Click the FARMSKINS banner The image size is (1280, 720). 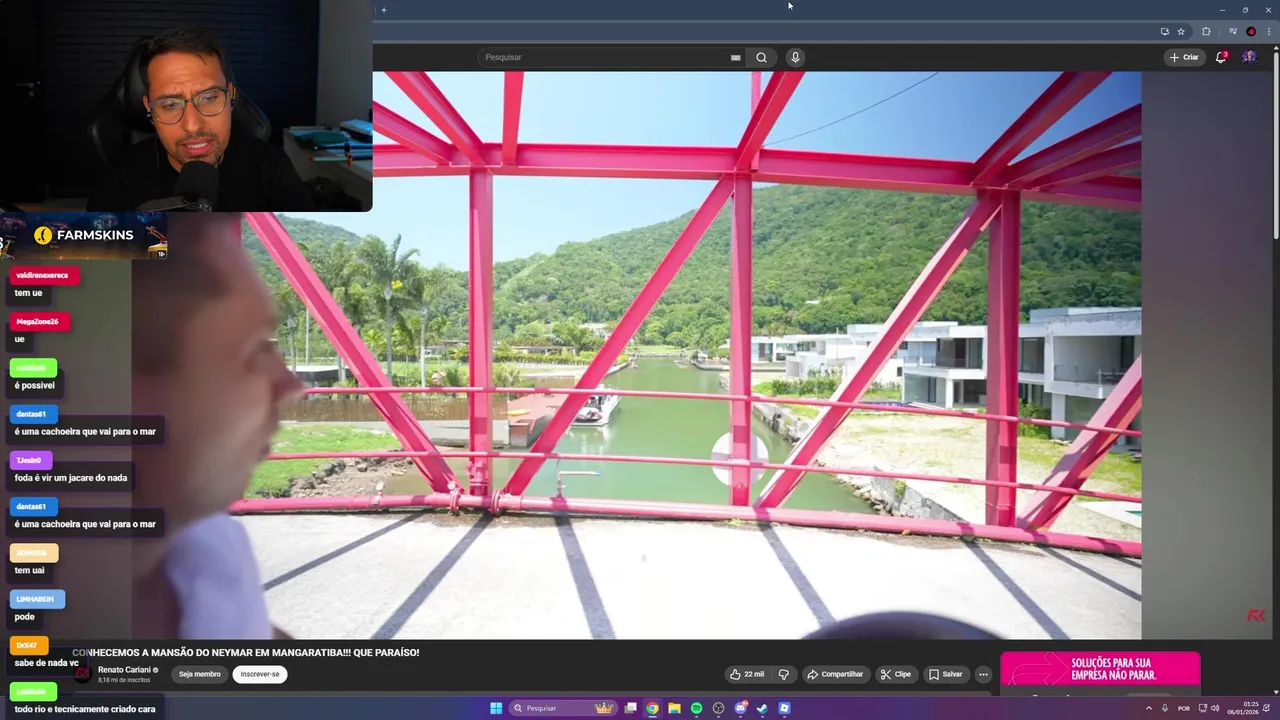(x=83, y=235)
